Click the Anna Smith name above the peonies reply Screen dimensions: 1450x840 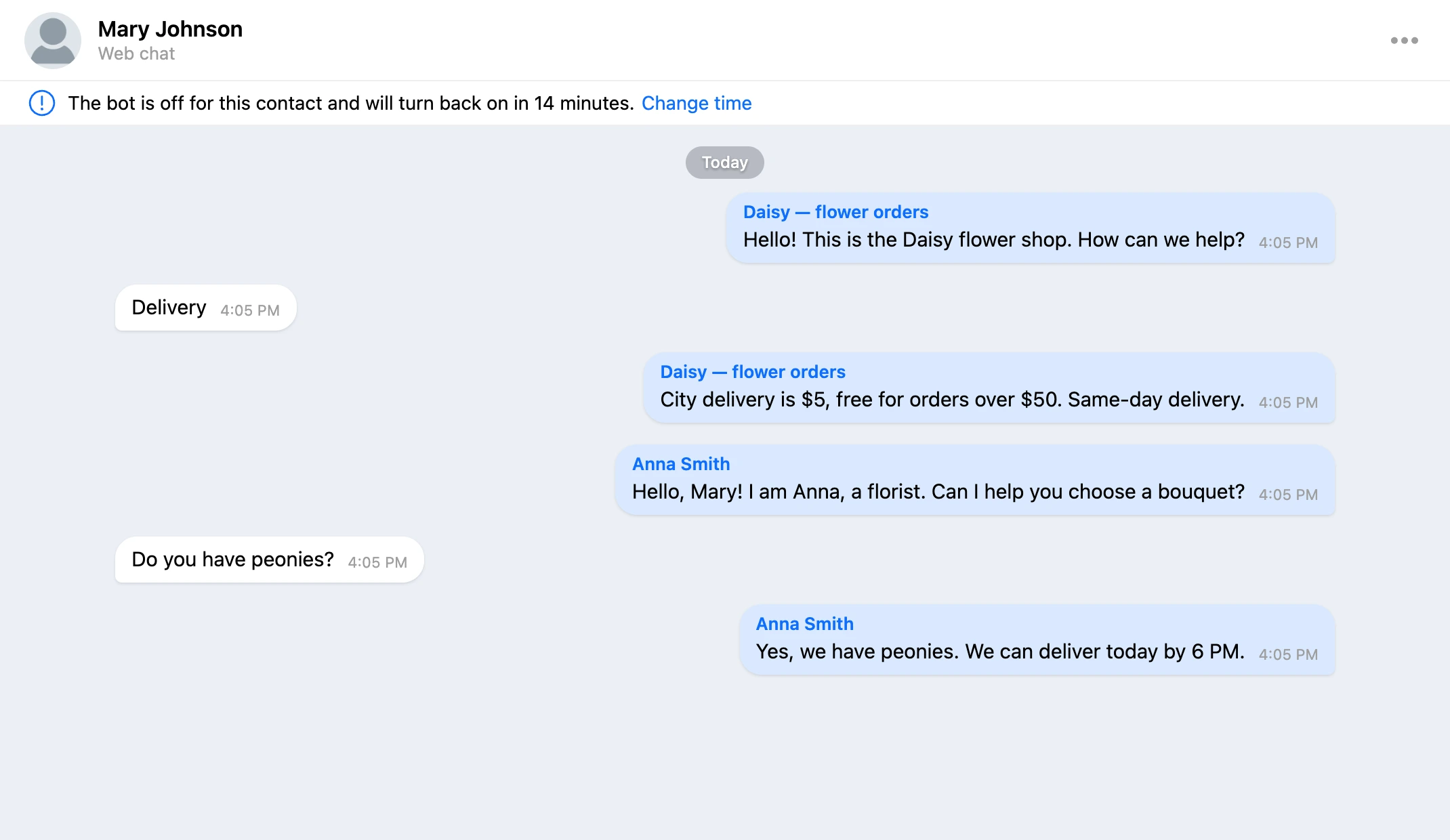(x=804, y=624)
